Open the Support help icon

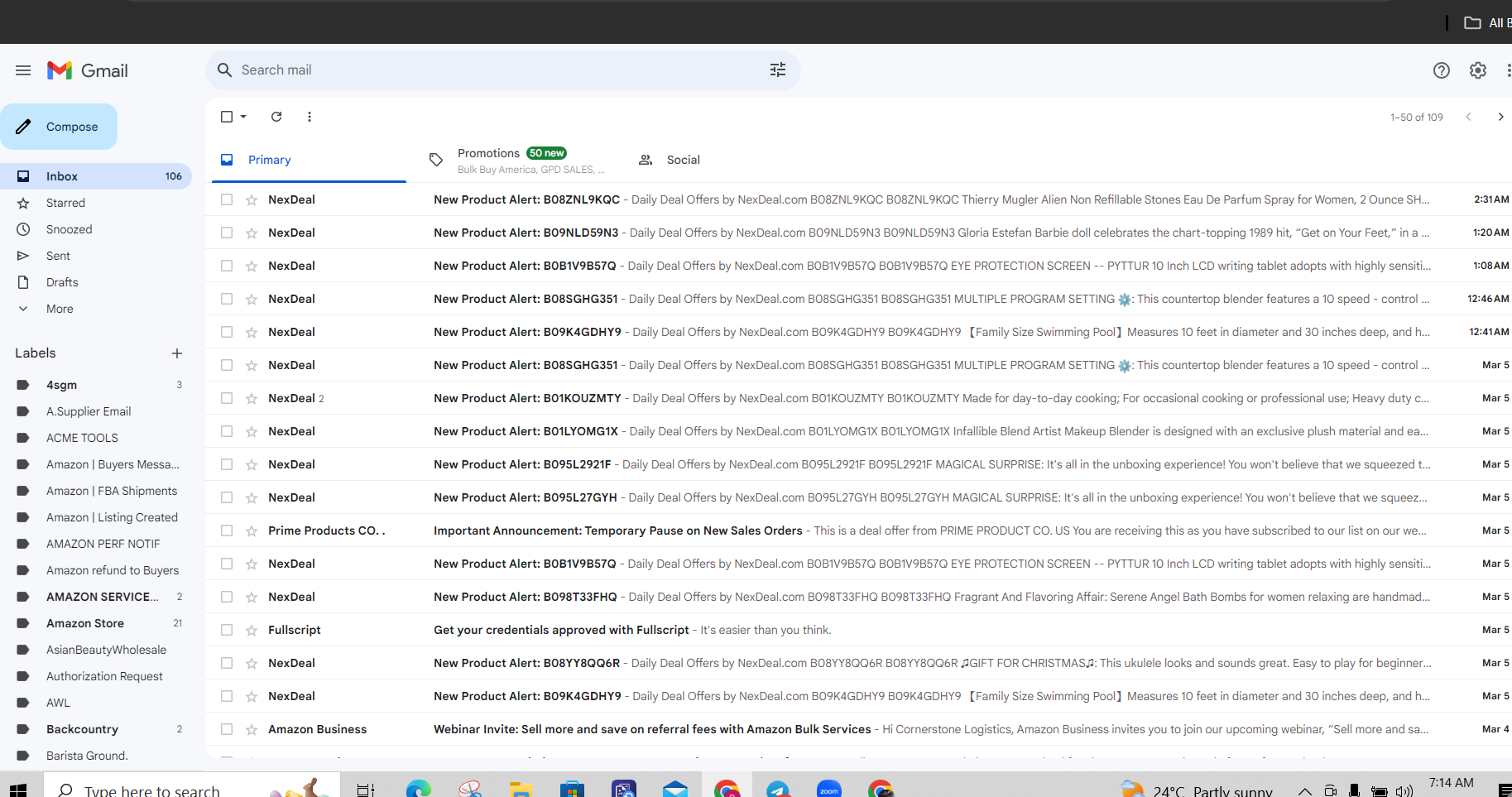click(1442, 70)
